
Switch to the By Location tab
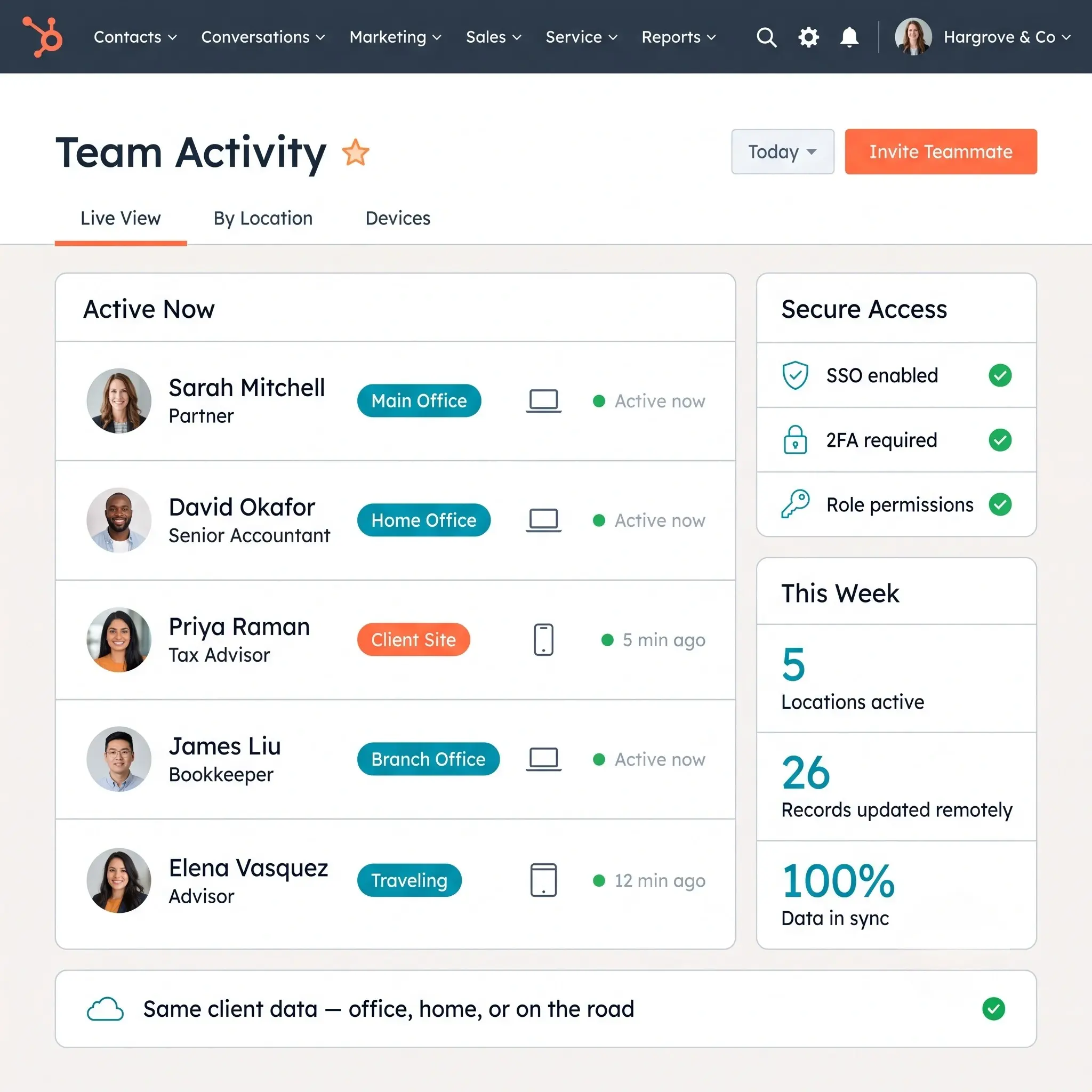263,218
